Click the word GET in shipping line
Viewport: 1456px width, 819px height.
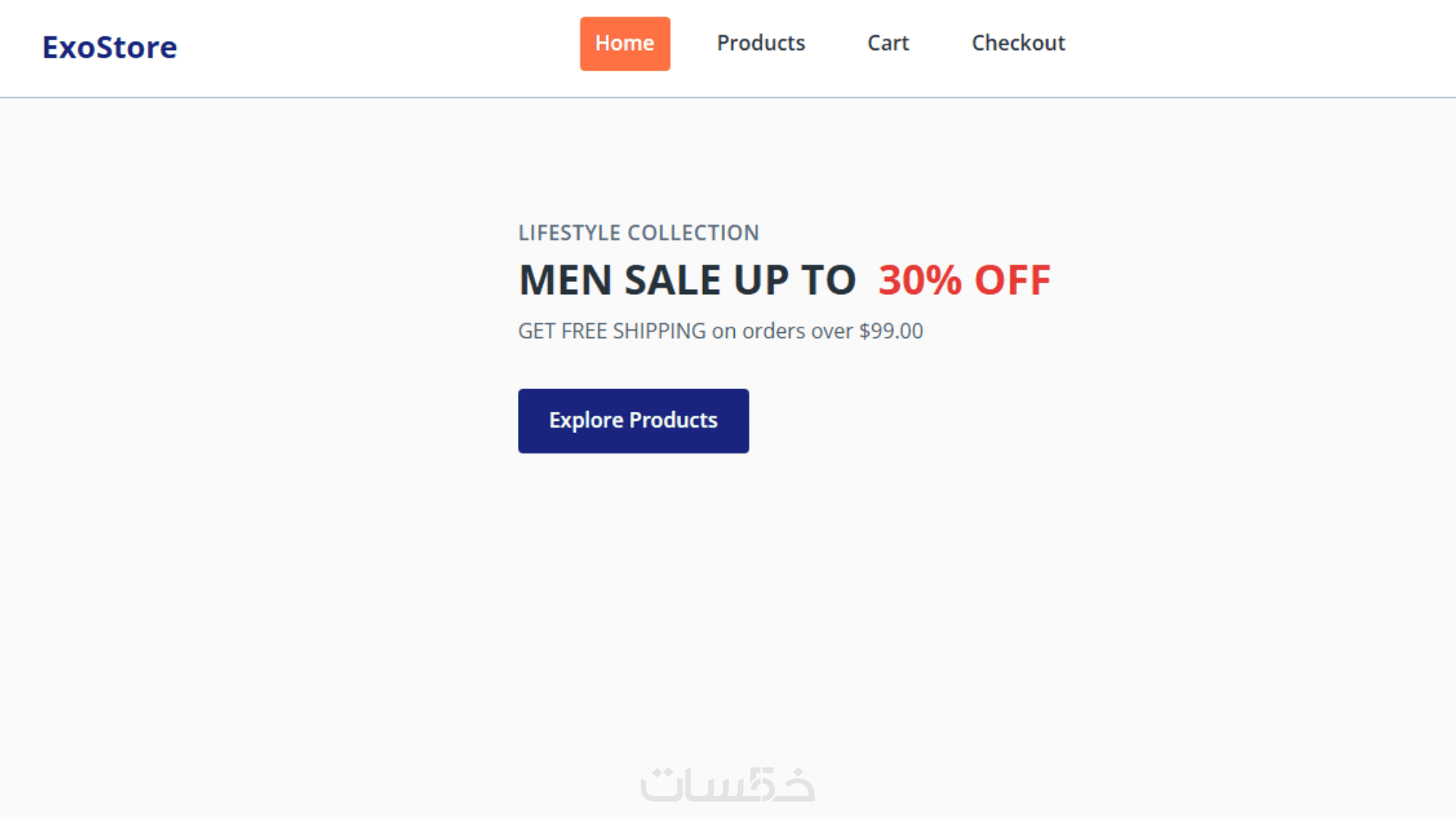click(x=536, y=331)
